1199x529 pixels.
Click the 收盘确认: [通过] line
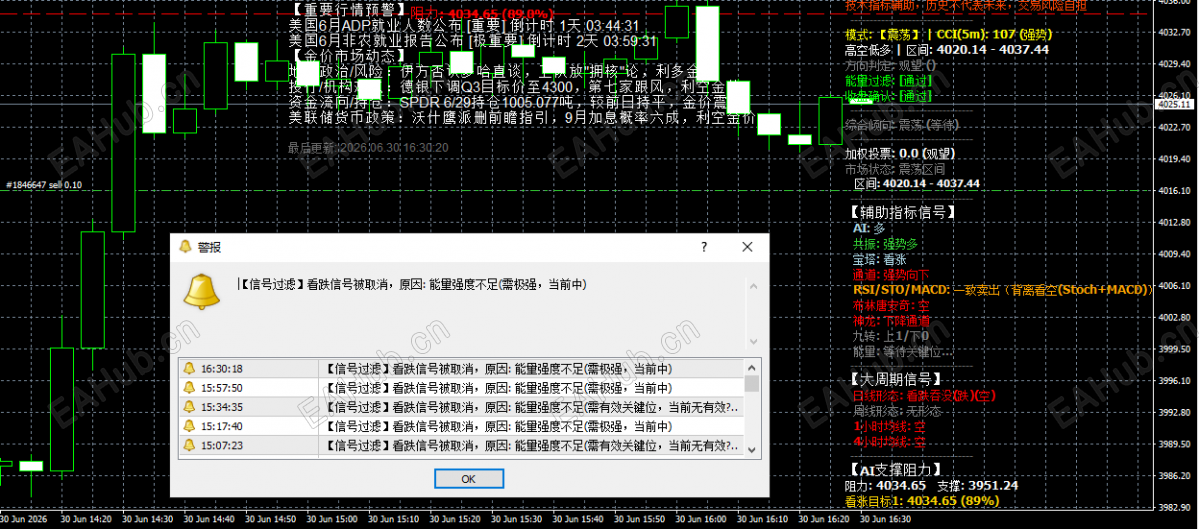click(888, 96)
